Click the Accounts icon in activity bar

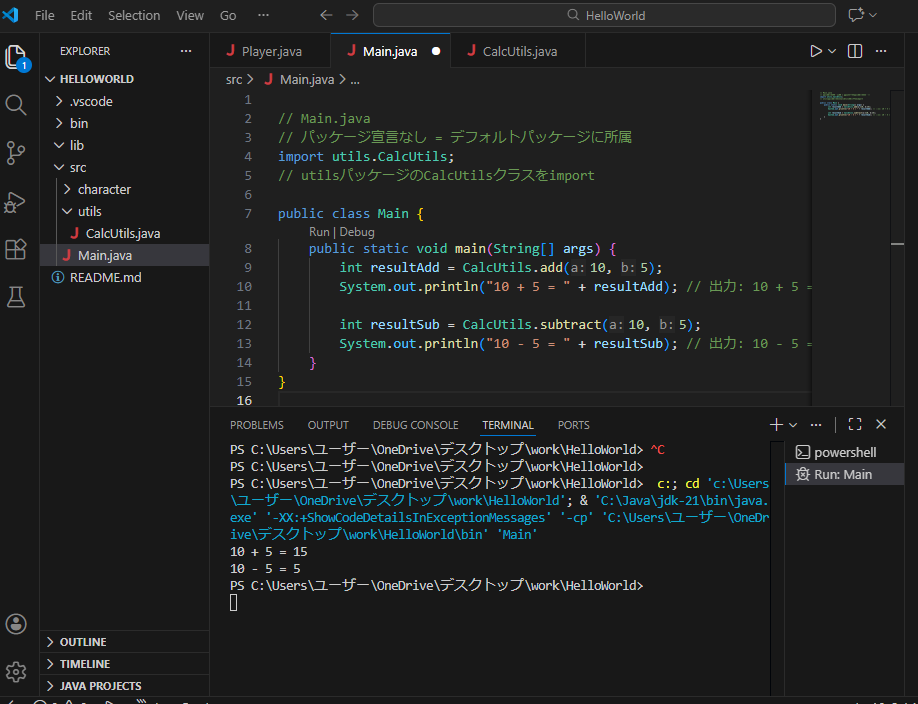coord(16,624)
